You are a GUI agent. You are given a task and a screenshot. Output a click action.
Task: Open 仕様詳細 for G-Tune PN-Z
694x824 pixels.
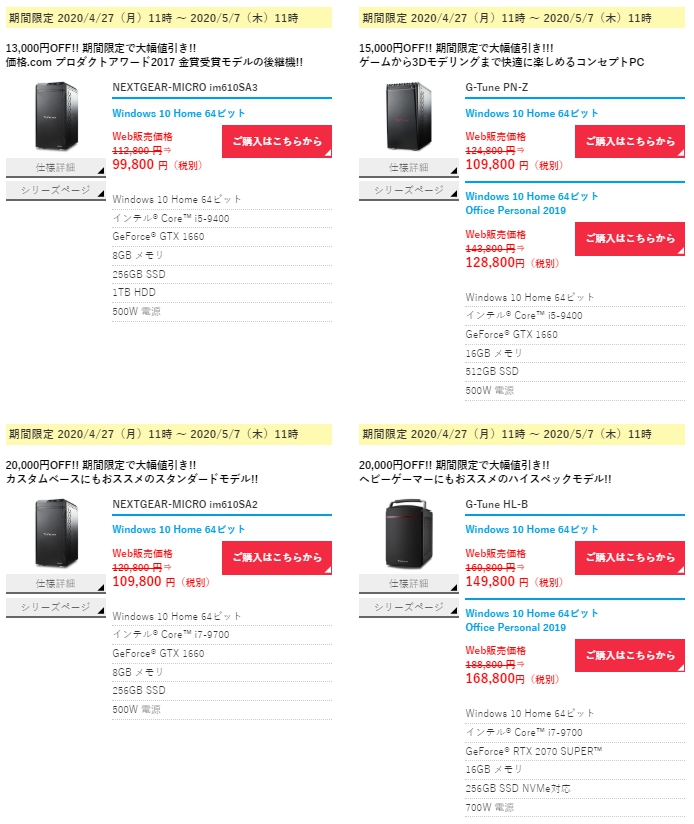pyautogui.click(x=409, y=168)
